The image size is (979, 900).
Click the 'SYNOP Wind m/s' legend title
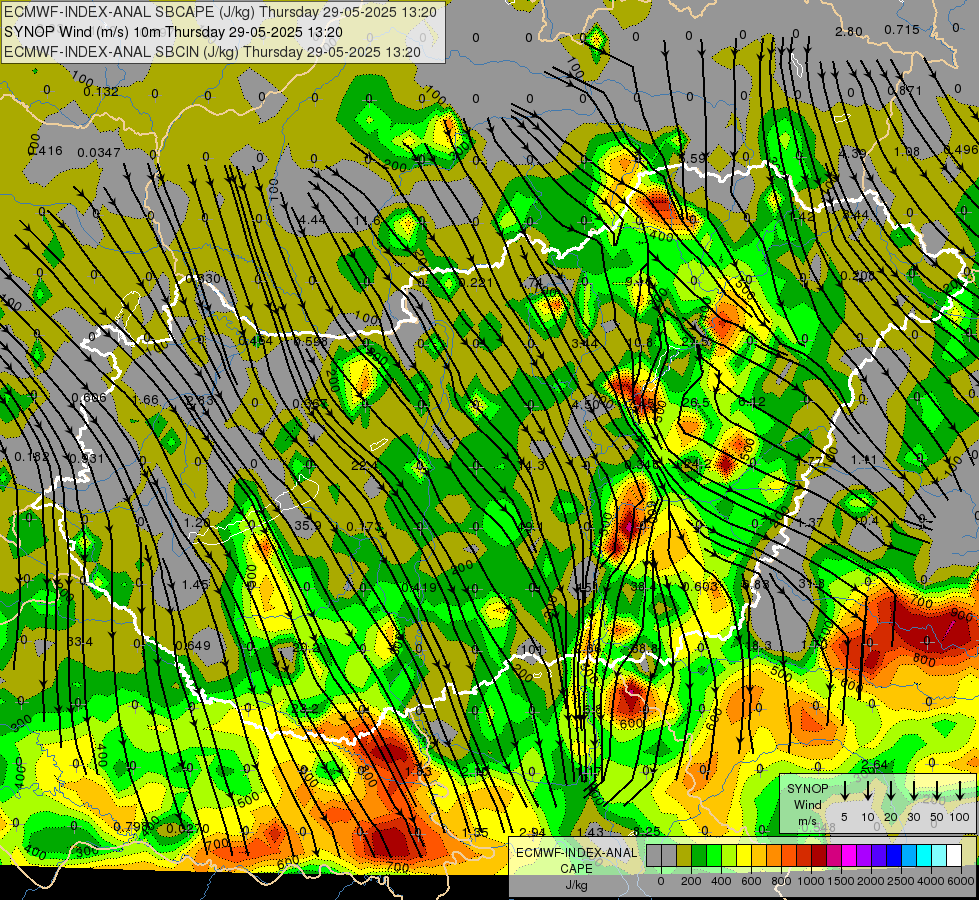click(x=807, y=804)
